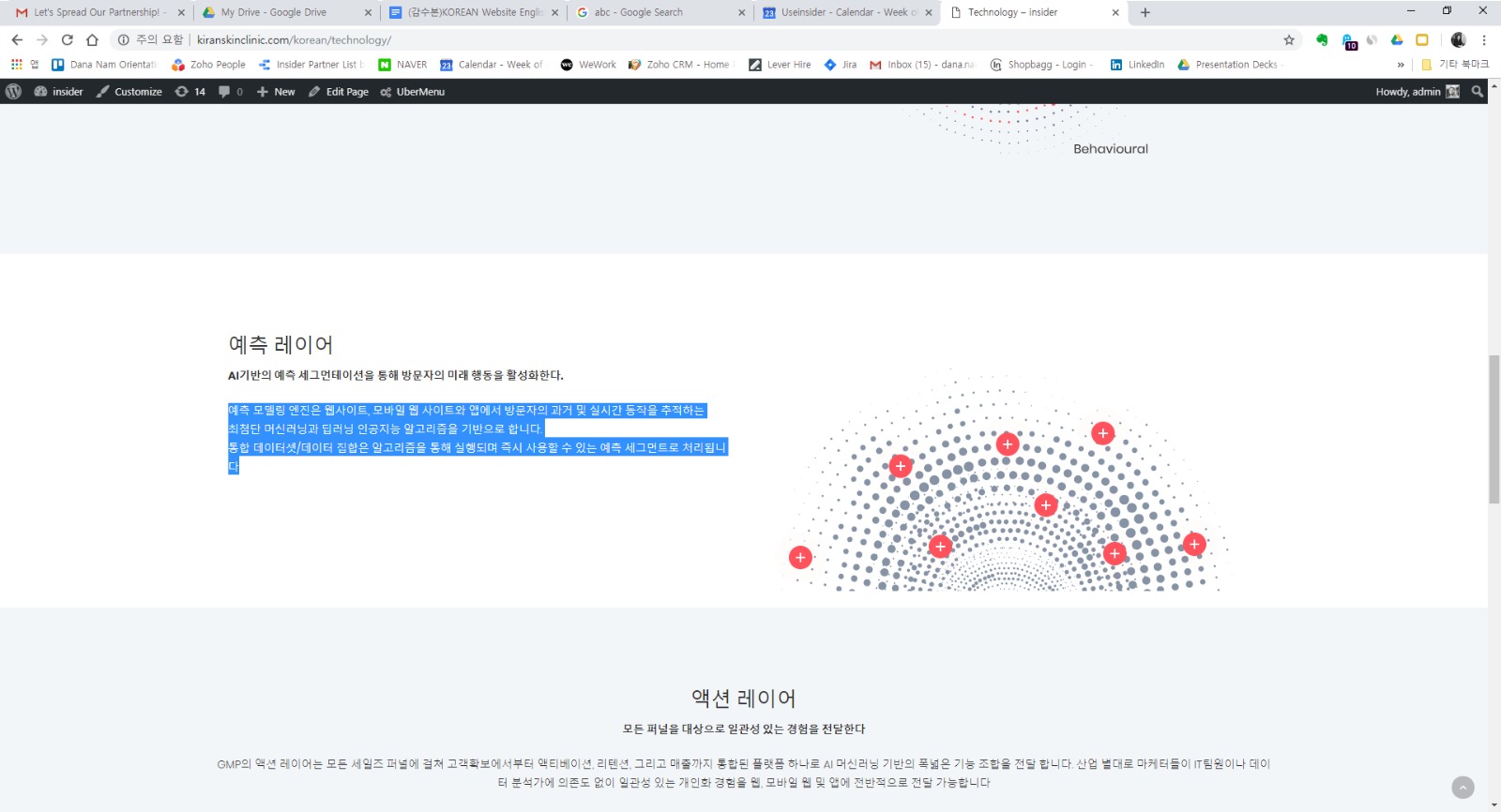This screenshot has width=1501, height=812.
Task: Open the comments bubble in admin bar
Action: [x=230, y=92]
